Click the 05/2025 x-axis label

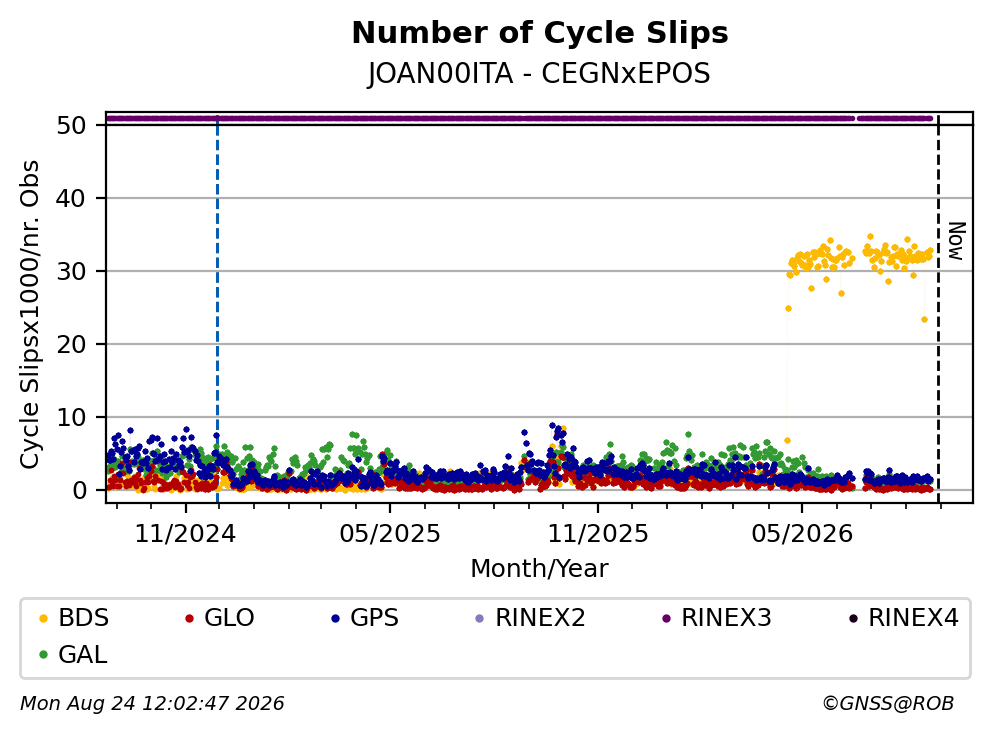tap(389, 534)
